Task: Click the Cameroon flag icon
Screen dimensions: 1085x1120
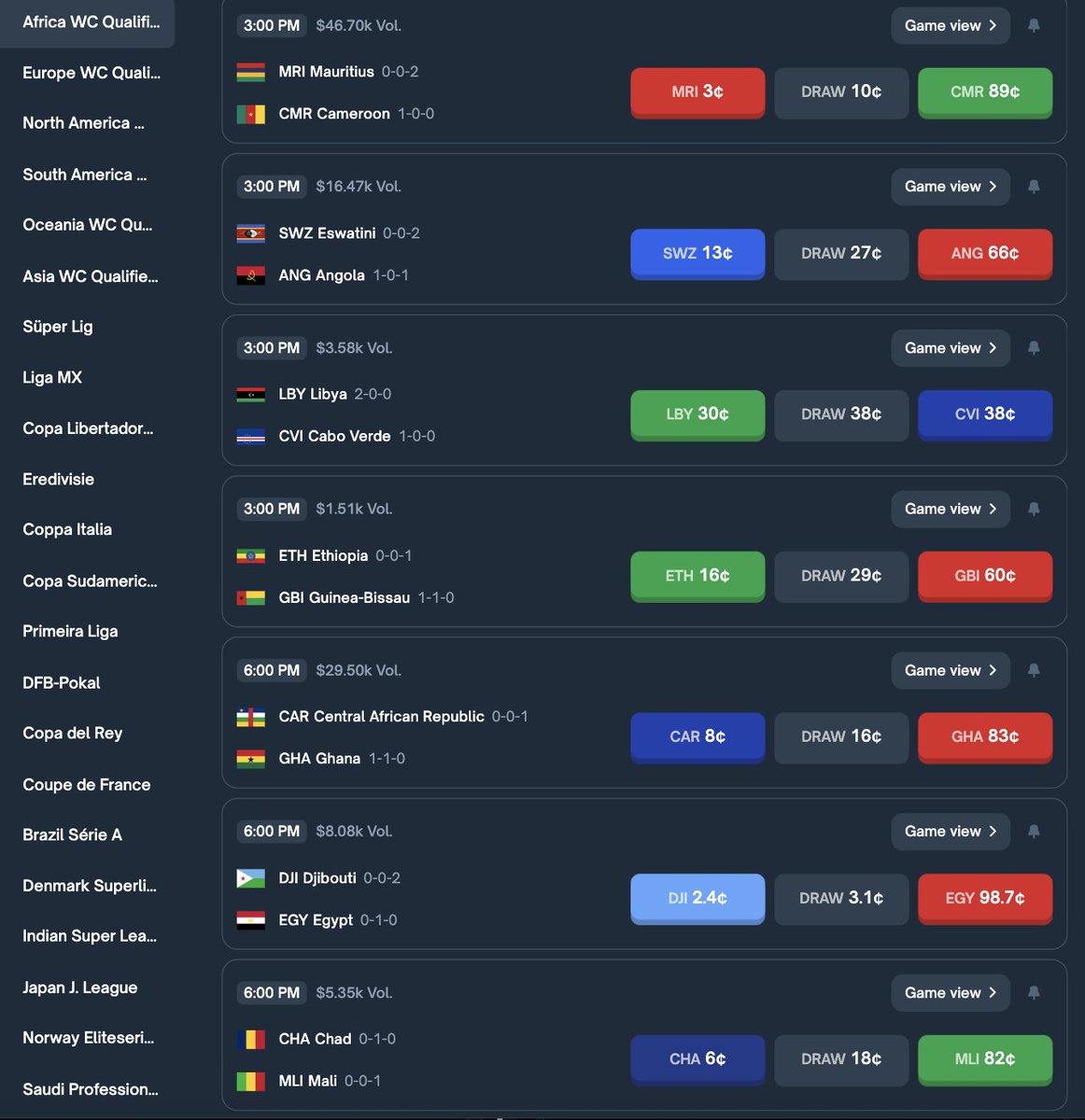Action: 250,114
